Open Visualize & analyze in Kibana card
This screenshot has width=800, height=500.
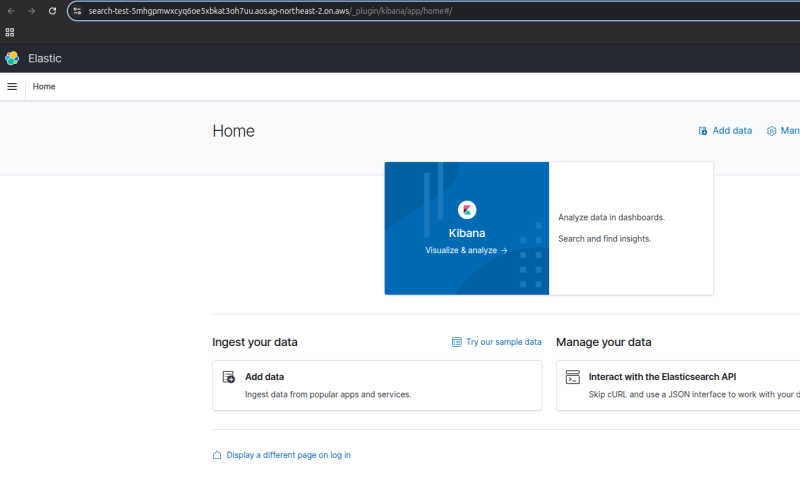[x=466, y=250]
